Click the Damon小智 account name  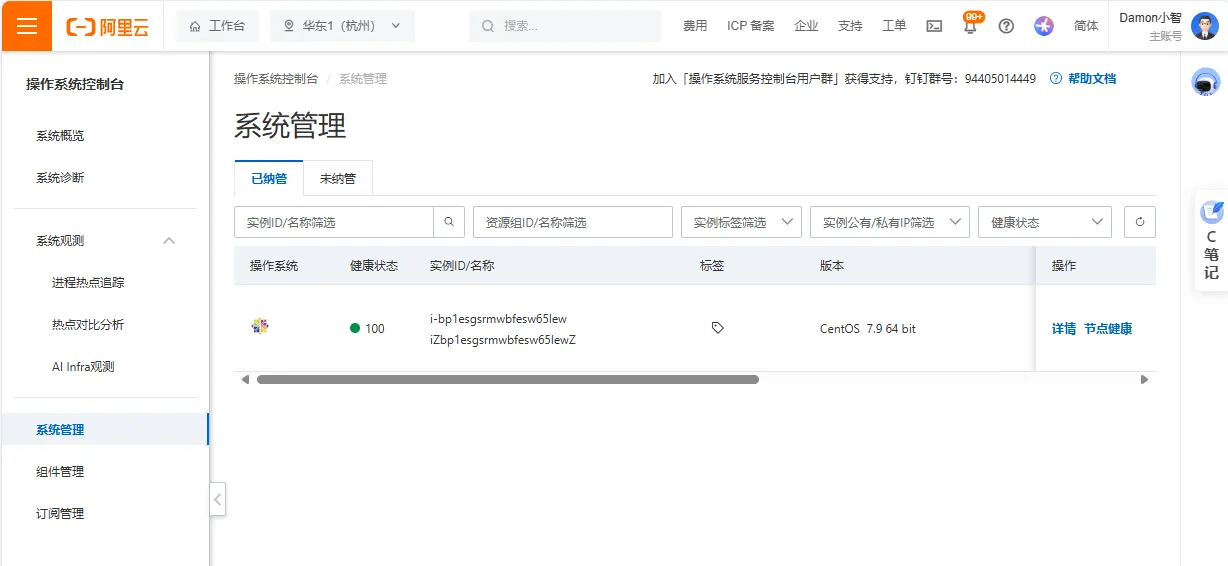[1150, 18]
